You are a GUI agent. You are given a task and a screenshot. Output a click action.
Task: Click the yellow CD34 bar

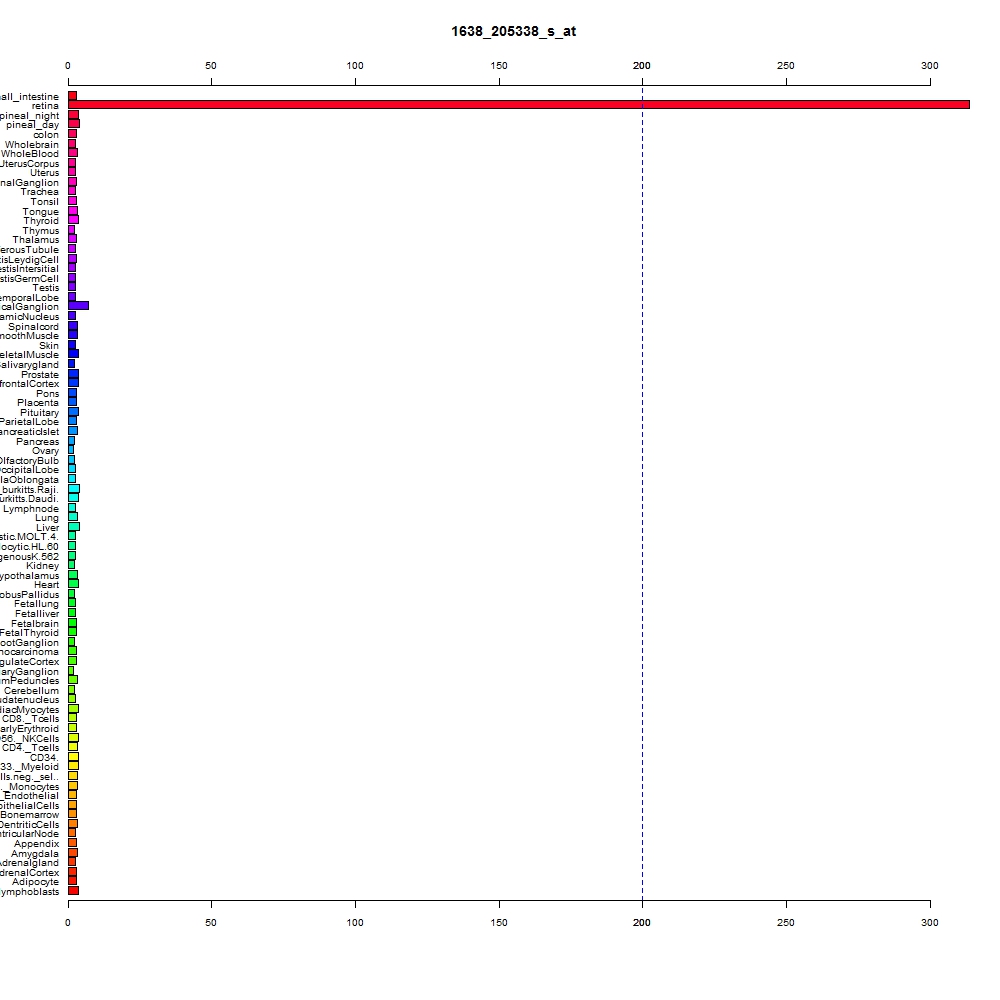tap(73, 757)
